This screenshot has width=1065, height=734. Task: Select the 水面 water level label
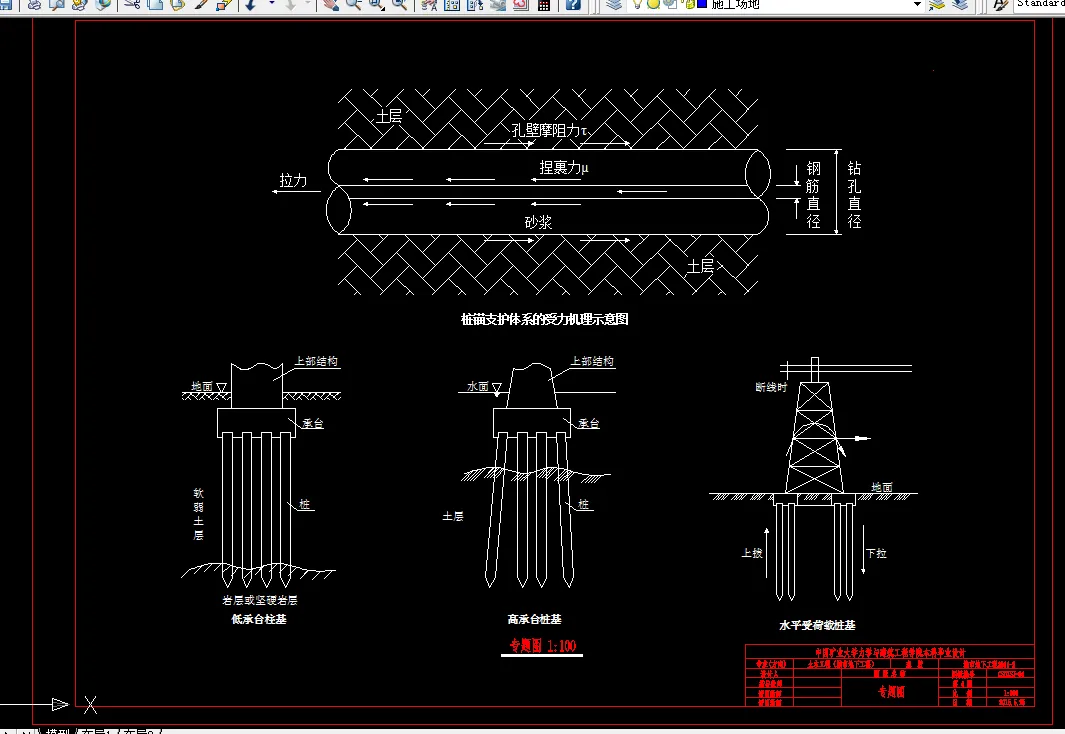point(477,386)
